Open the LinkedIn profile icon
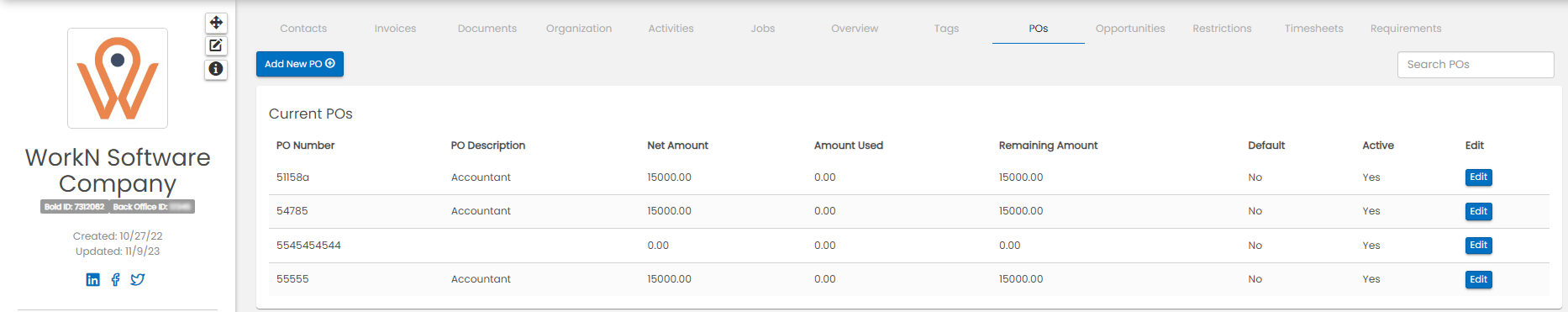This screenshot has width=1568, height=312. tap(93, 279)
